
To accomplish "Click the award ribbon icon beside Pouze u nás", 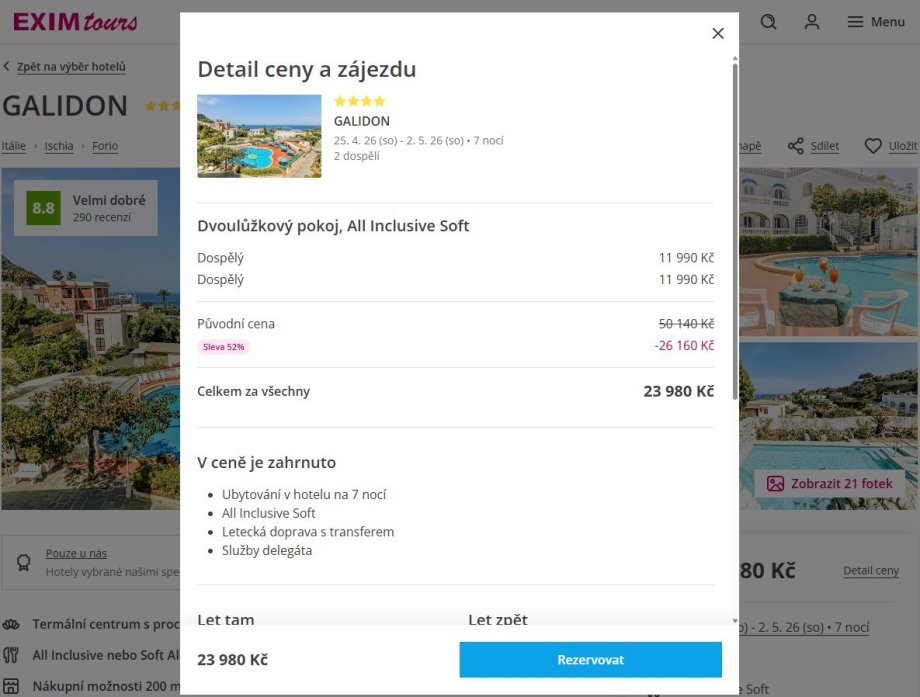I will coord(23,563).
